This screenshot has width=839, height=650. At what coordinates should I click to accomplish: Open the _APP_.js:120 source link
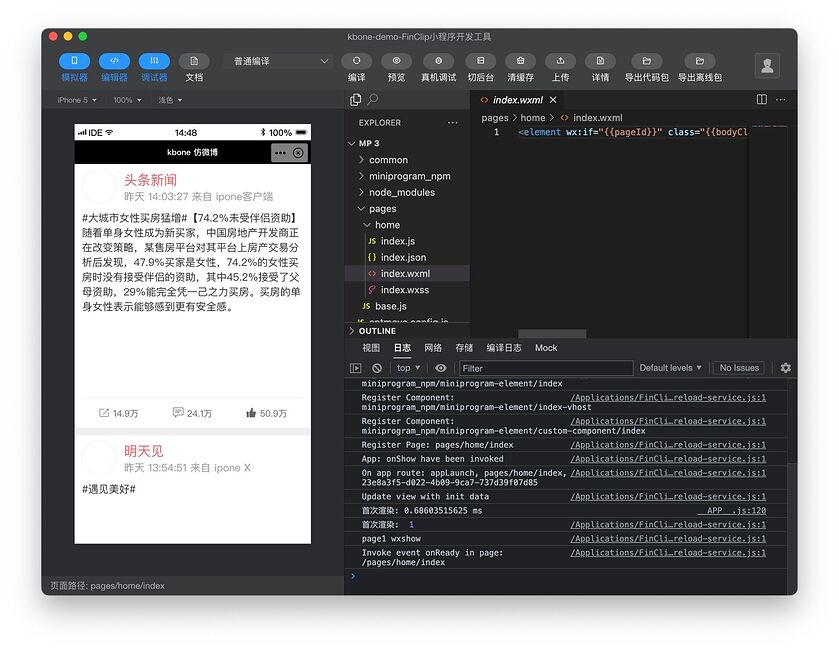733,510
